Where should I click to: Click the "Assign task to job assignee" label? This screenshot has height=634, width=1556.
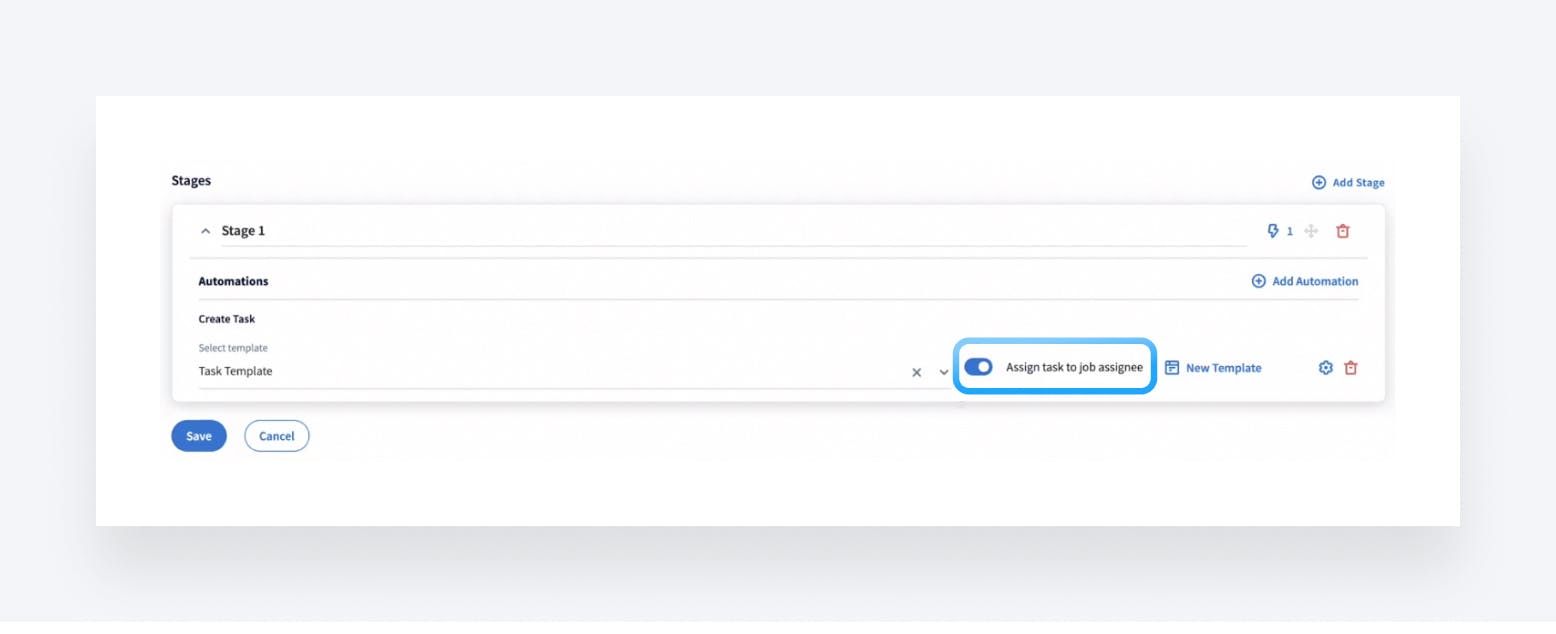[1074, 367]
